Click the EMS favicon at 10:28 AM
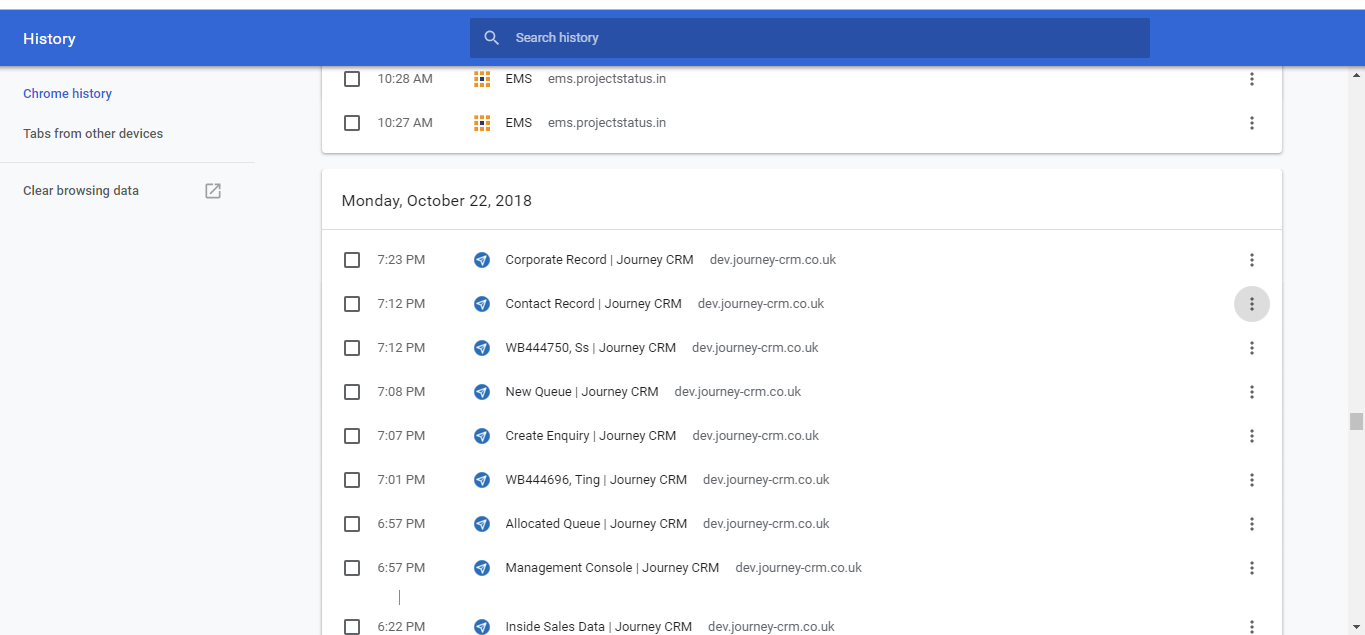Image resolution: width=1365 pixels, height=635 pixels. click(482, 79)
